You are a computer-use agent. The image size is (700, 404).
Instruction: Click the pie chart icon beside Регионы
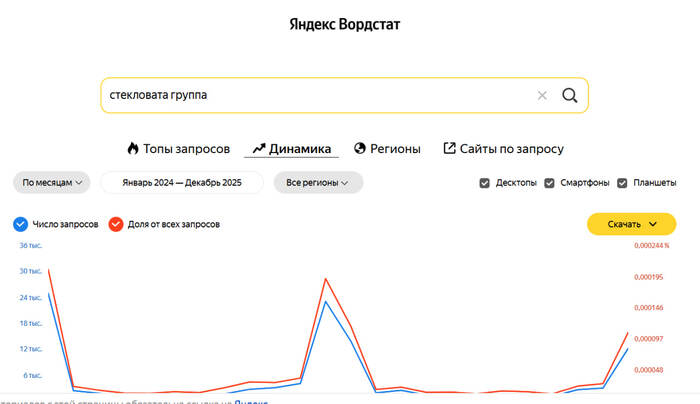360,149
